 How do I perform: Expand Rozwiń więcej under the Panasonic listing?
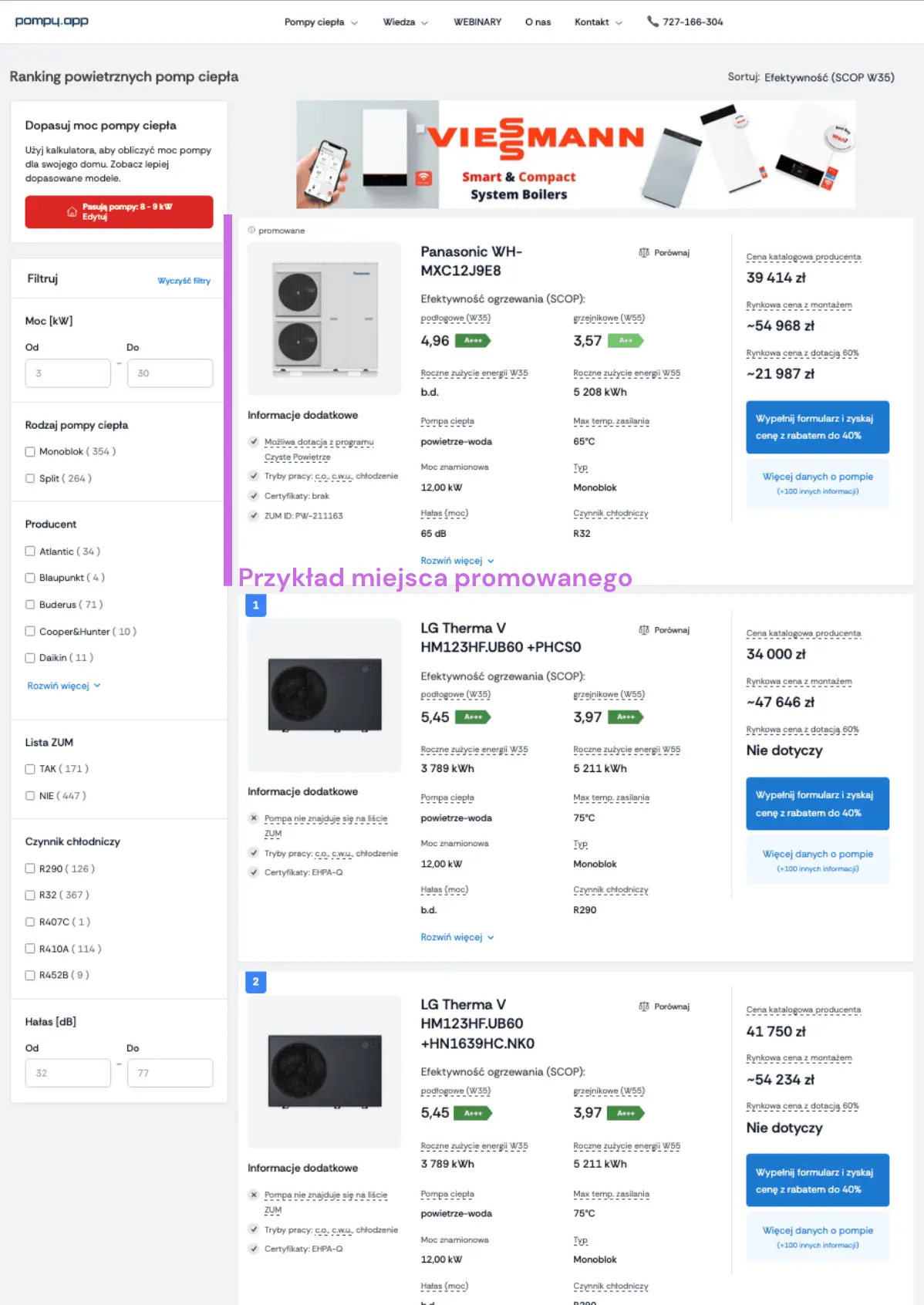[457, 561]
